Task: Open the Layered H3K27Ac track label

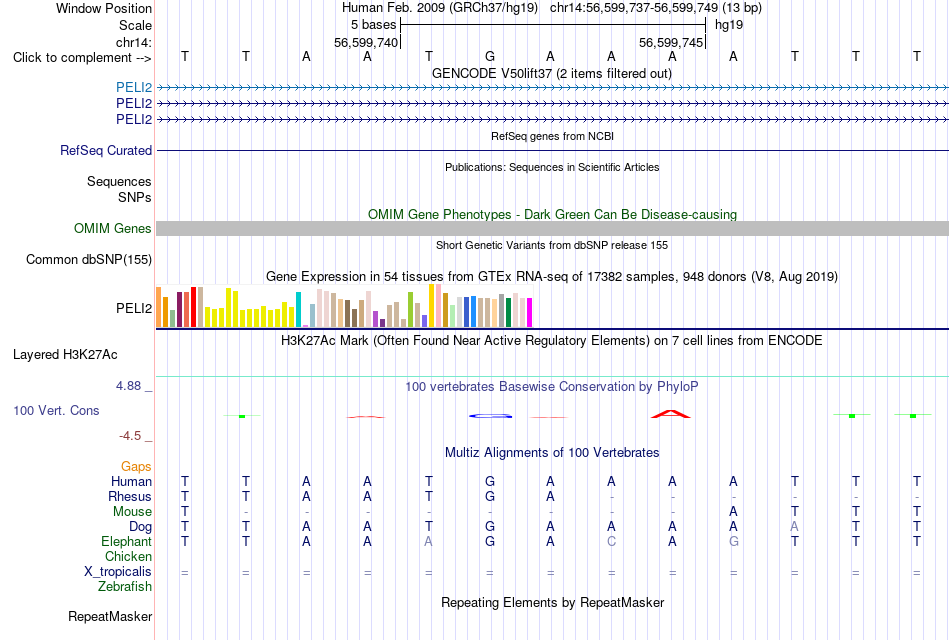Action: (x=65, y=355)
